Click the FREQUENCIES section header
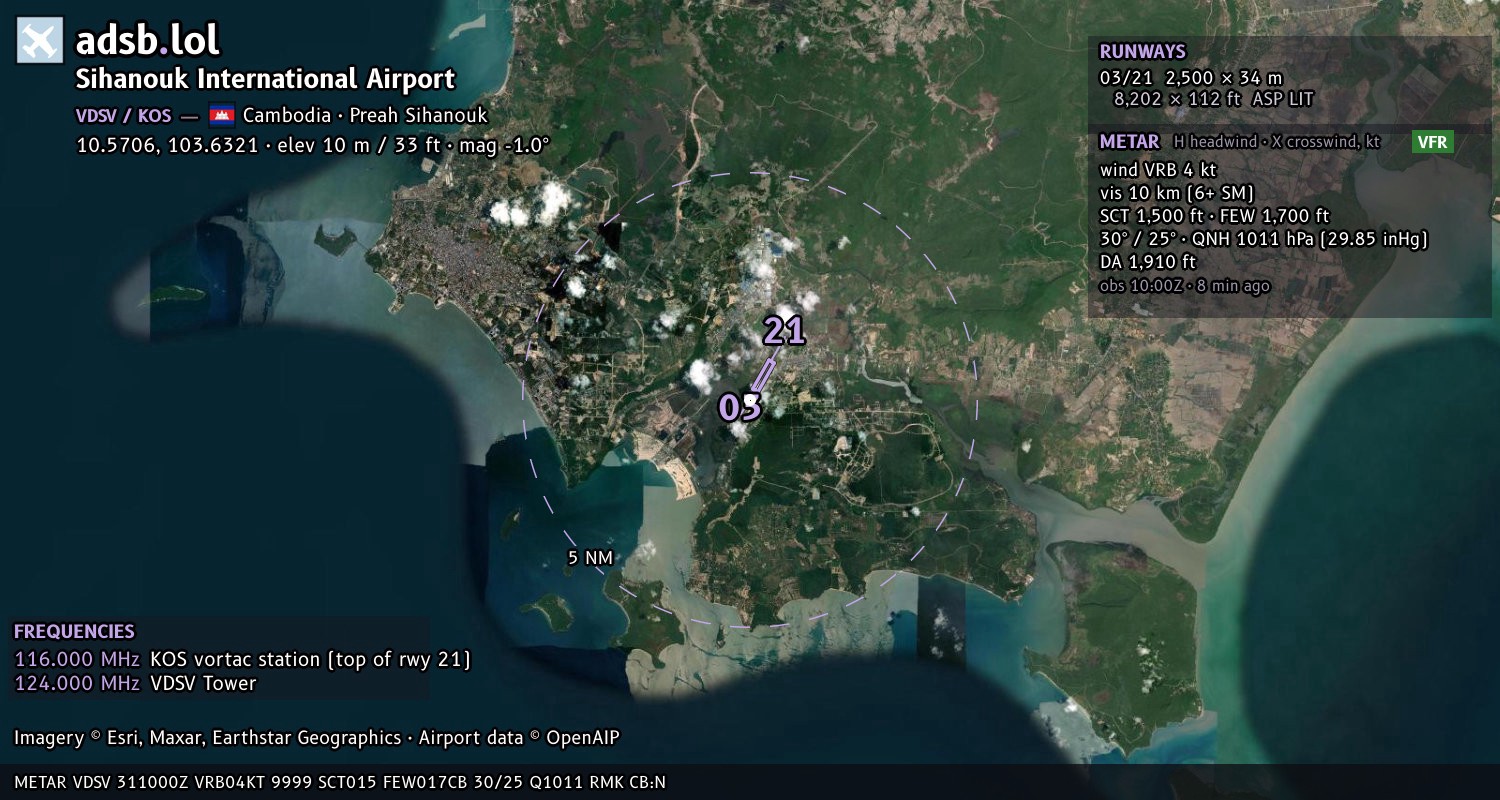The image size is (1500, 800). pyautogui.click(x=74, y=632)
